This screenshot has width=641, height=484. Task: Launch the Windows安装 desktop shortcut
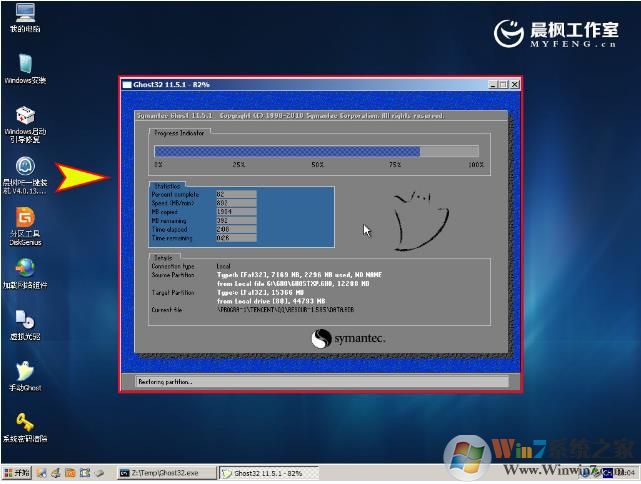(25, 63)
